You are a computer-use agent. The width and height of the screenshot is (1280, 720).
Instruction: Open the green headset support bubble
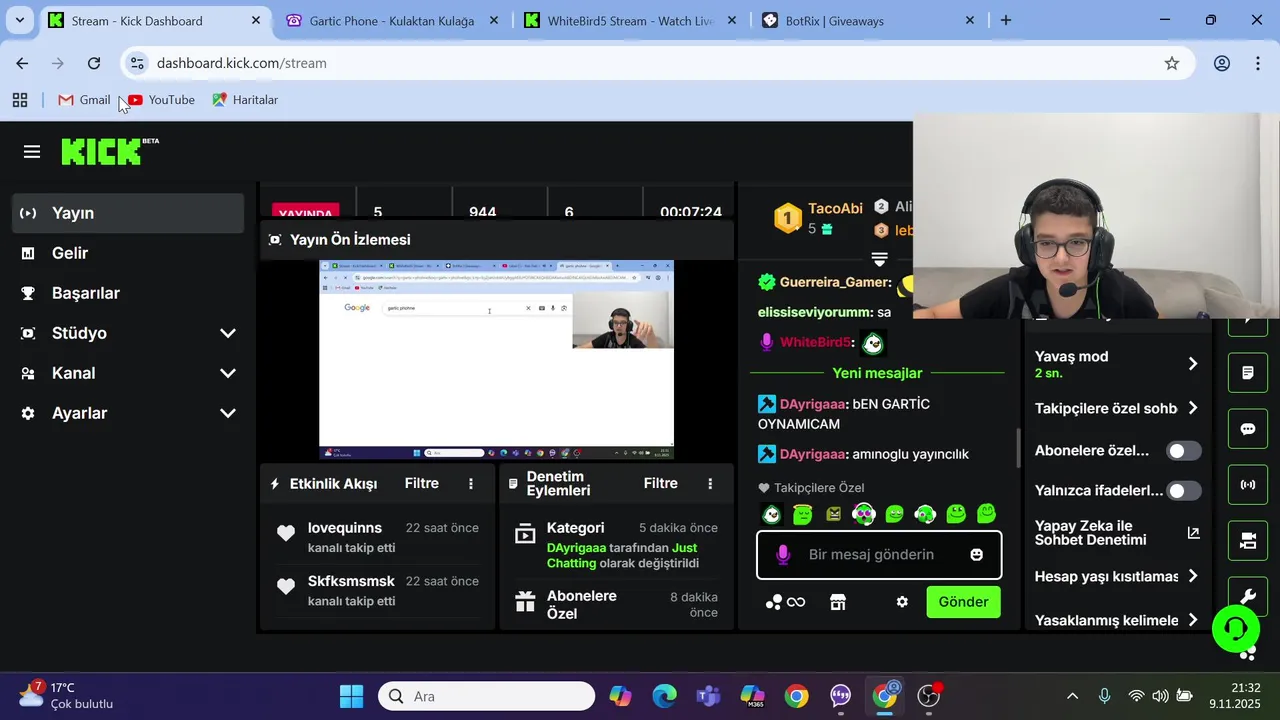point(1235,628)
